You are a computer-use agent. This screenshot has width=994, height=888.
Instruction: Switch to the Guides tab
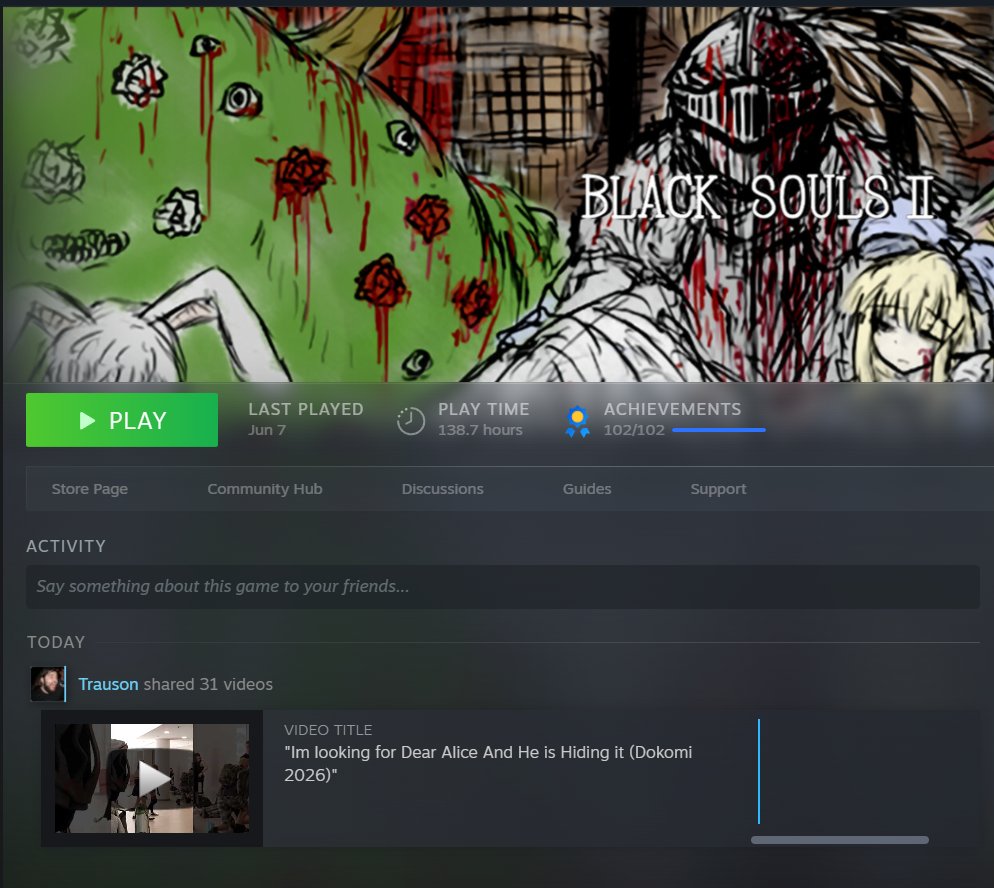coord(587,489)
